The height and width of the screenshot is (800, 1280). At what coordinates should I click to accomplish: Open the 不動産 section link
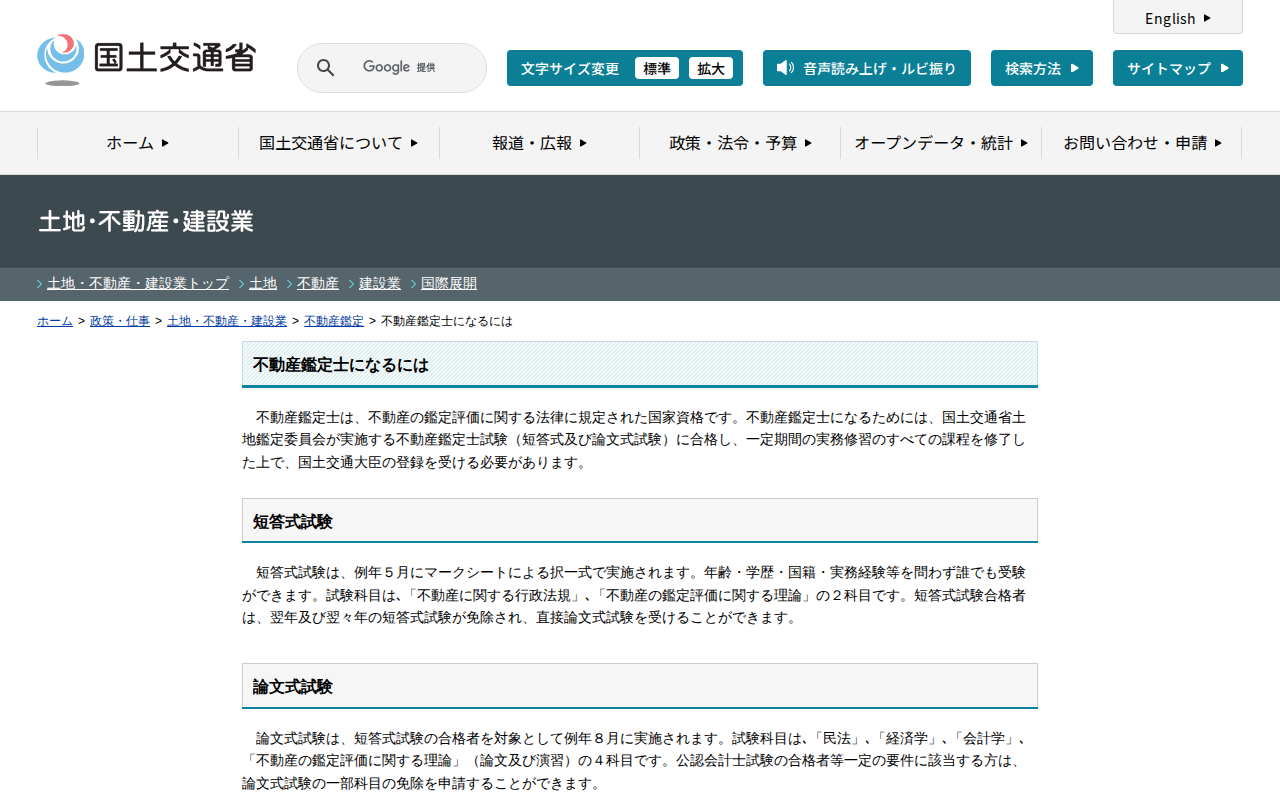(x=318, y=283)
